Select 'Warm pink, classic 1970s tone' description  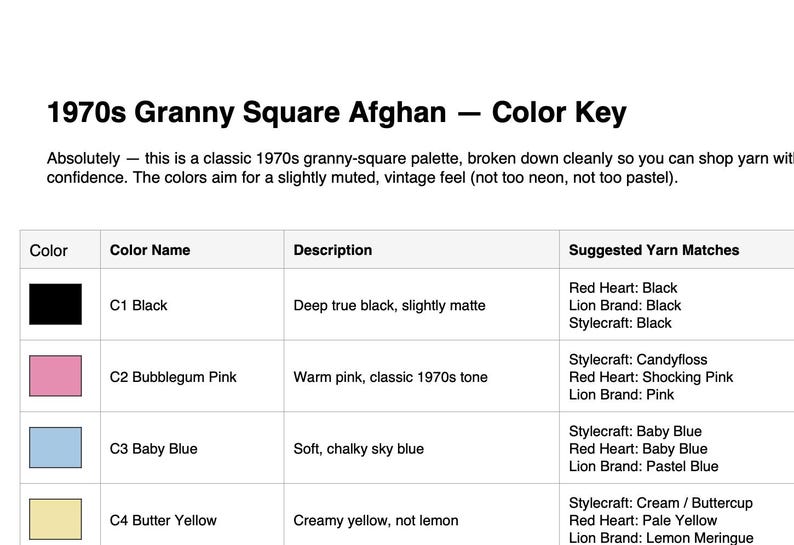tap(390, 377)
